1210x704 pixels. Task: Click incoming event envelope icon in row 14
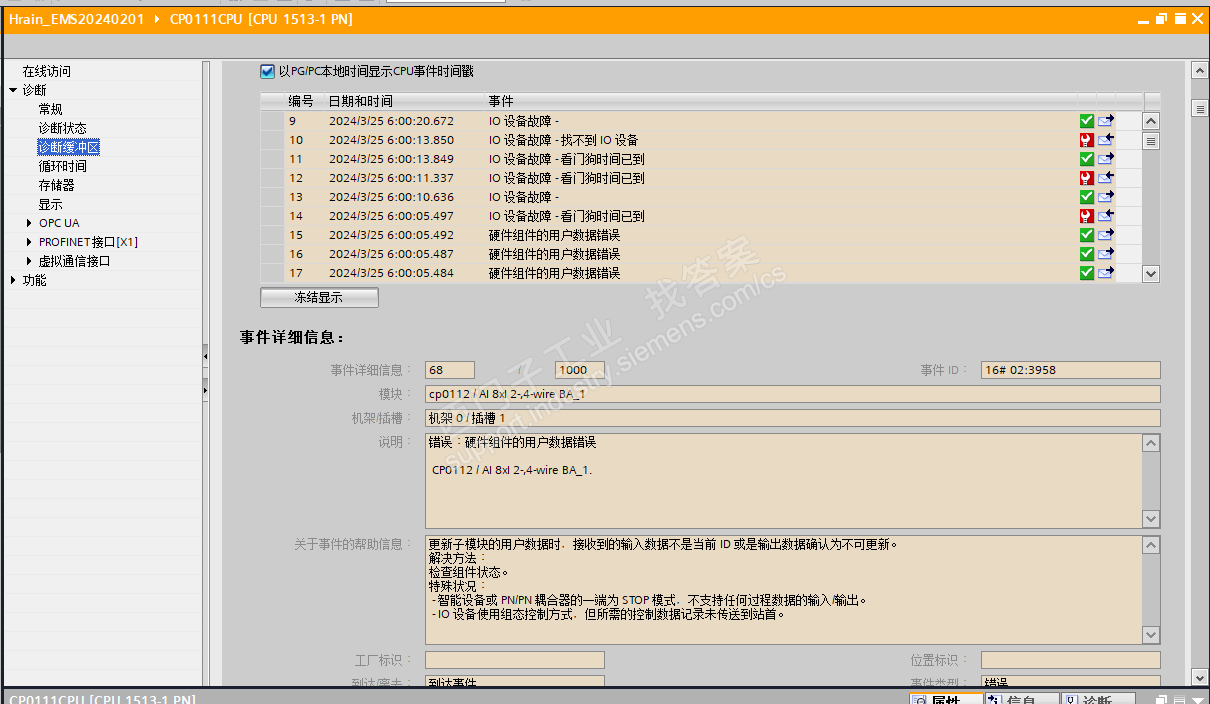(1106, 216)
